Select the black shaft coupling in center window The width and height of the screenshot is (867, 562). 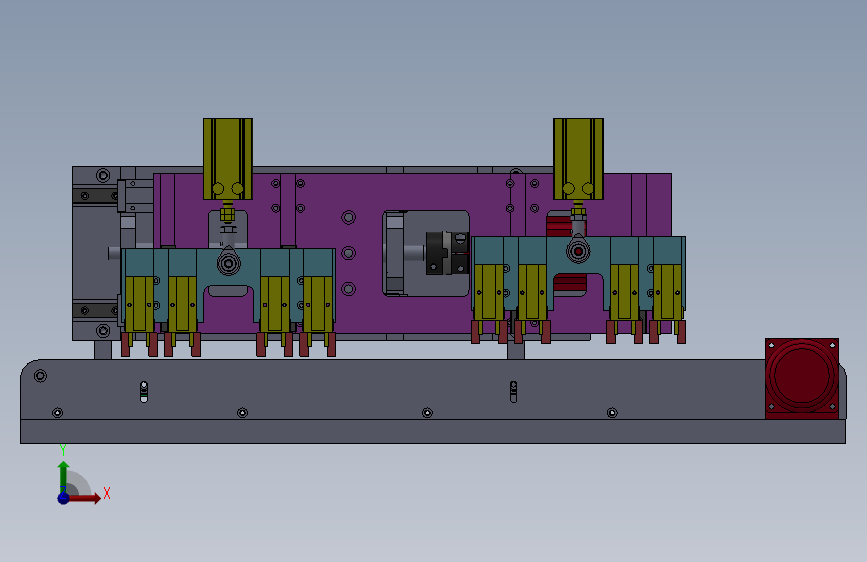[447, 253]
